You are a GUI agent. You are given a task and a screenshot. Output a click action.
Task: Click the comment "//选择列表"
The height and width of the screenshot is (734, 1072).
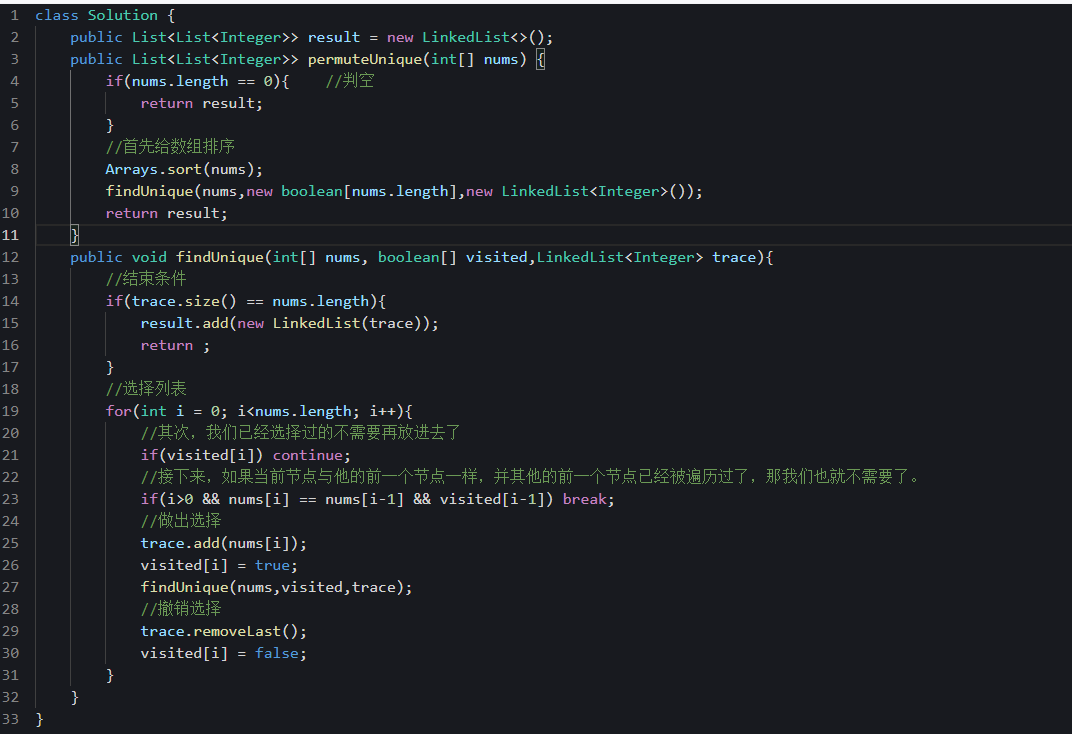tap(146, 389)
